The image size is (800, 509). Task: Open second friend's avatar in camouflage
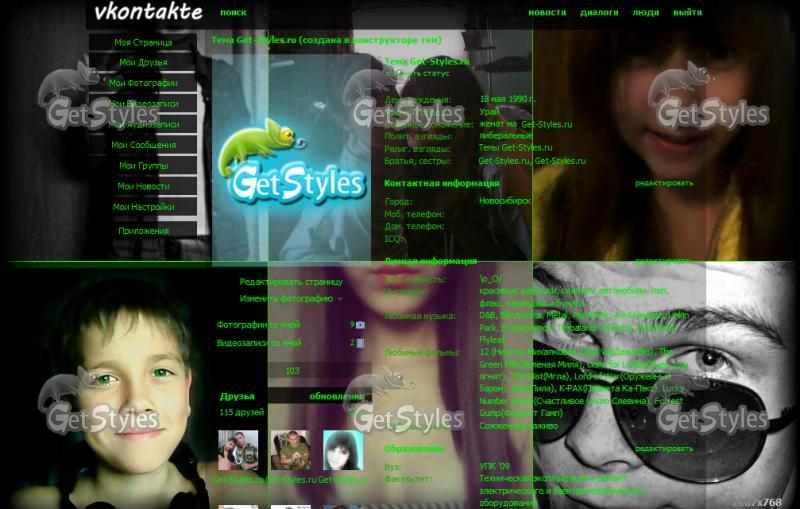(x=290, y=451)
